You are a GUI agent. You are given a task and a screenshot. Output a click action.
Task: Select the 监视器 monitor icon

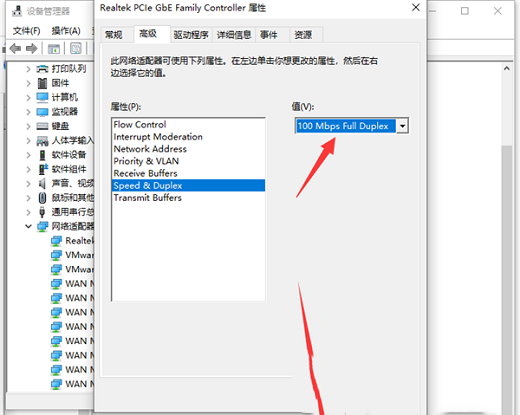42,112
